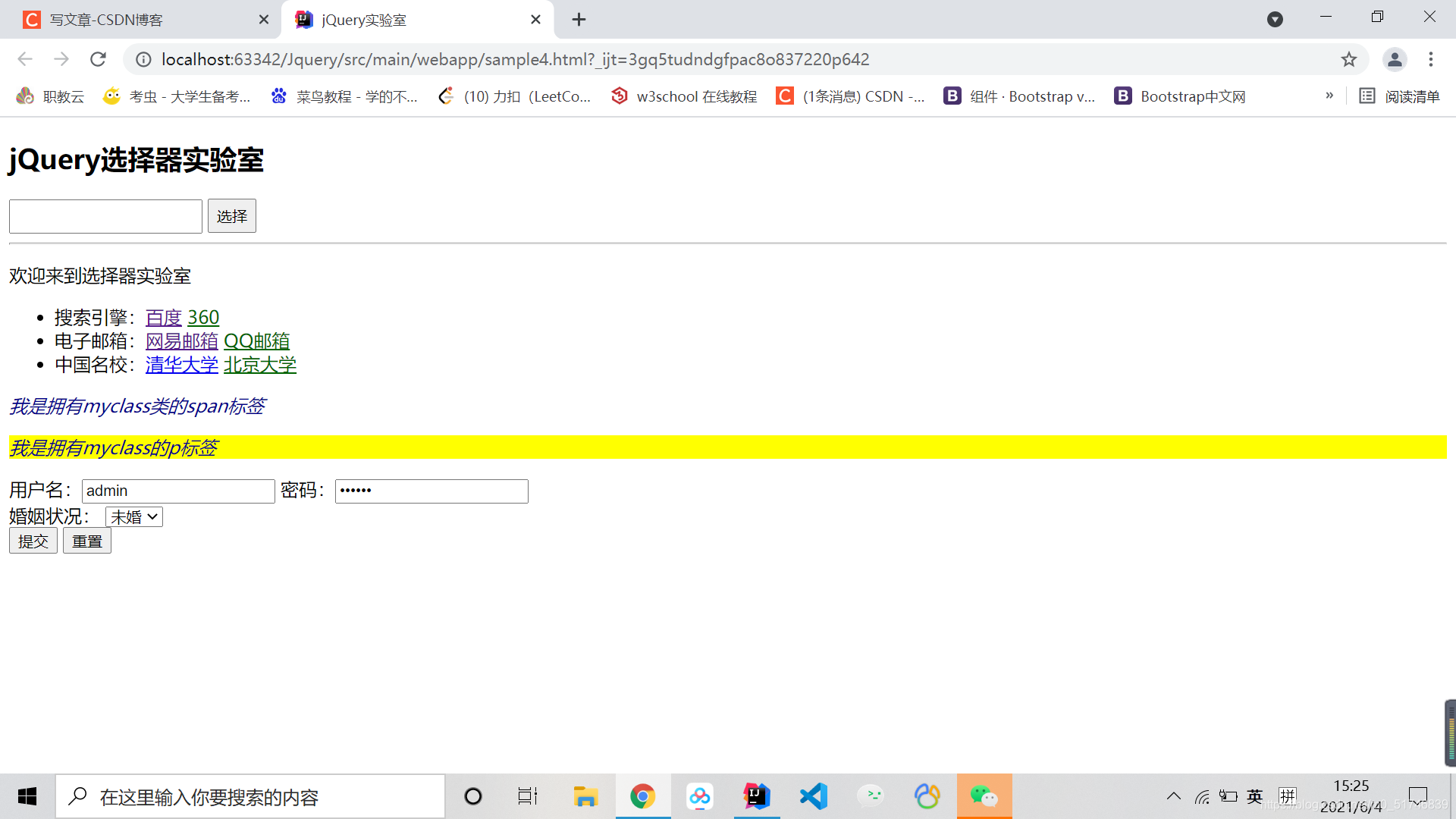Screen dimensions: 1456x819
Task: Open the 360 browser taskbar icon
Action: coord(927,796)
